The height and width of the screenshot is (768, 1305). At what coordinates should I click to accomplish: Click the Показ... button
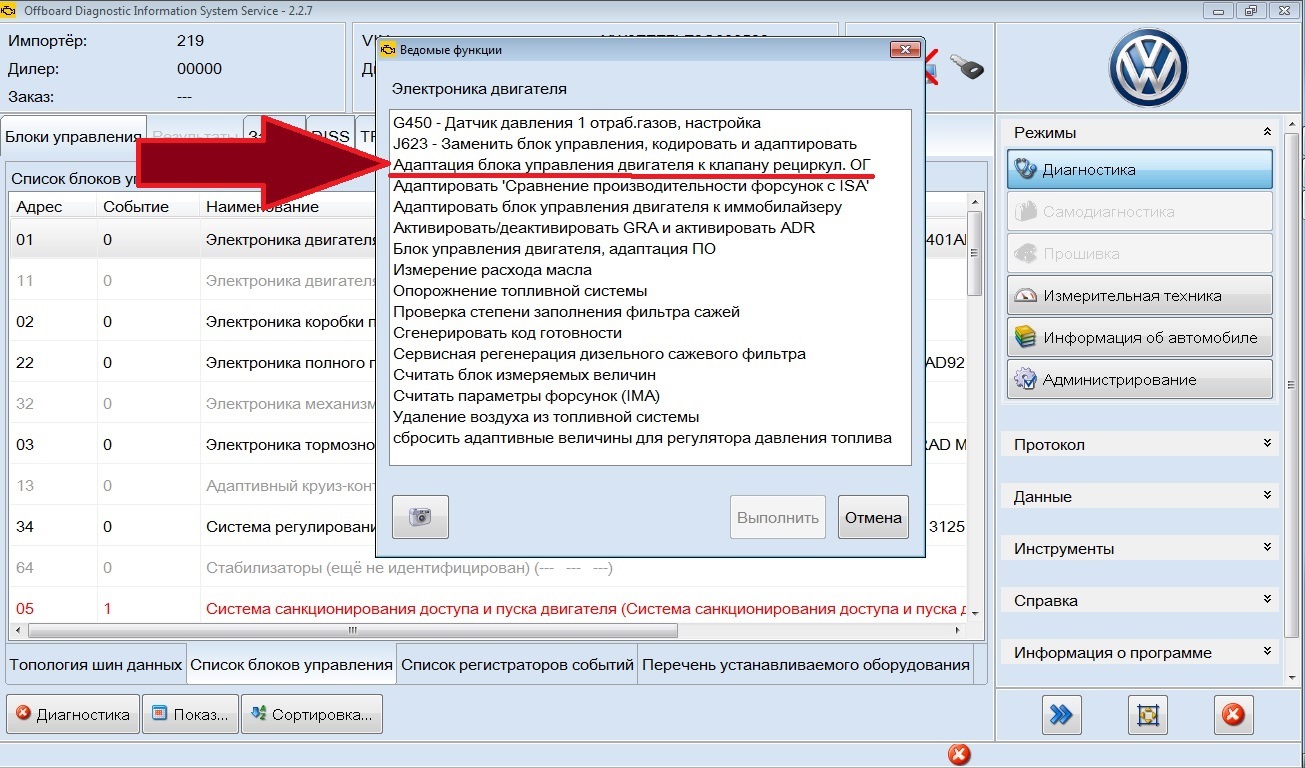(190, 714)
